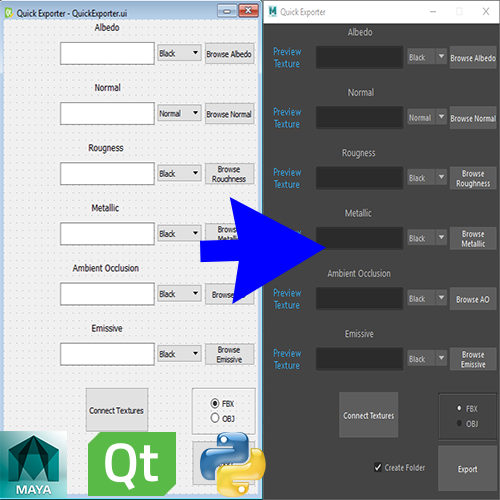Click Connect Textures in Maya Quick Exporter
Image resolution: width=500 pixels, height=500 pixels.
[369, 415]
